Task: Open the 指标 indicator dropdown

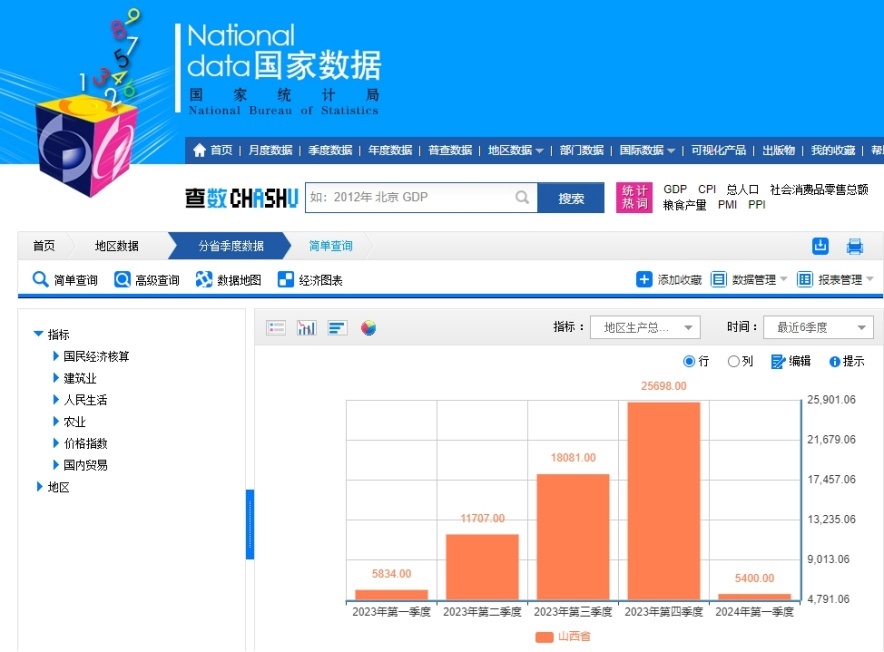Action: (x=645, y=327)
